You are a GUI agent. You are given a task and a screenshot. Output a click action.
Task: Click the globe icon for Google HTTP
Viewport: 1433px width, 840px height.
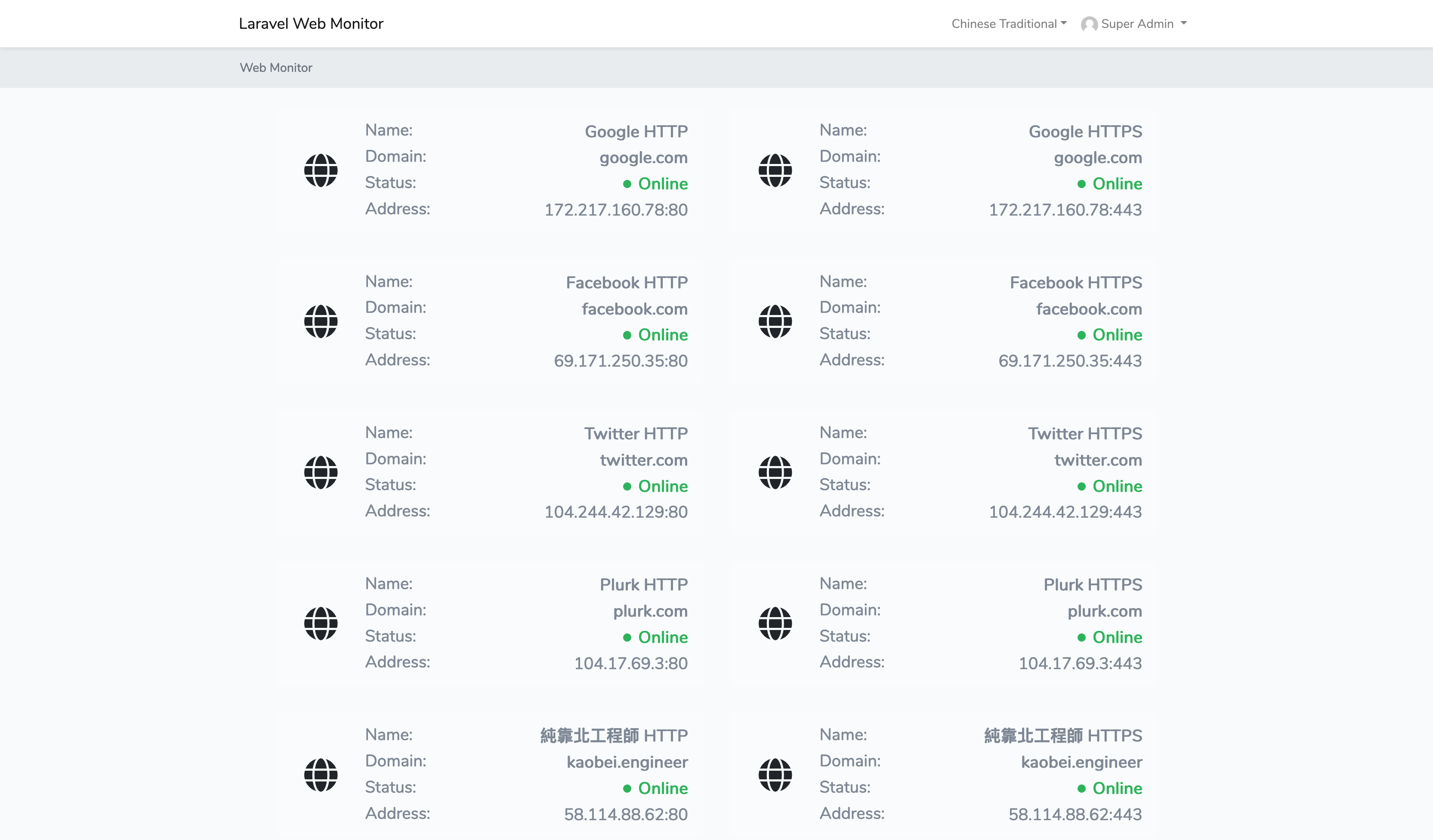coord(321,170)
